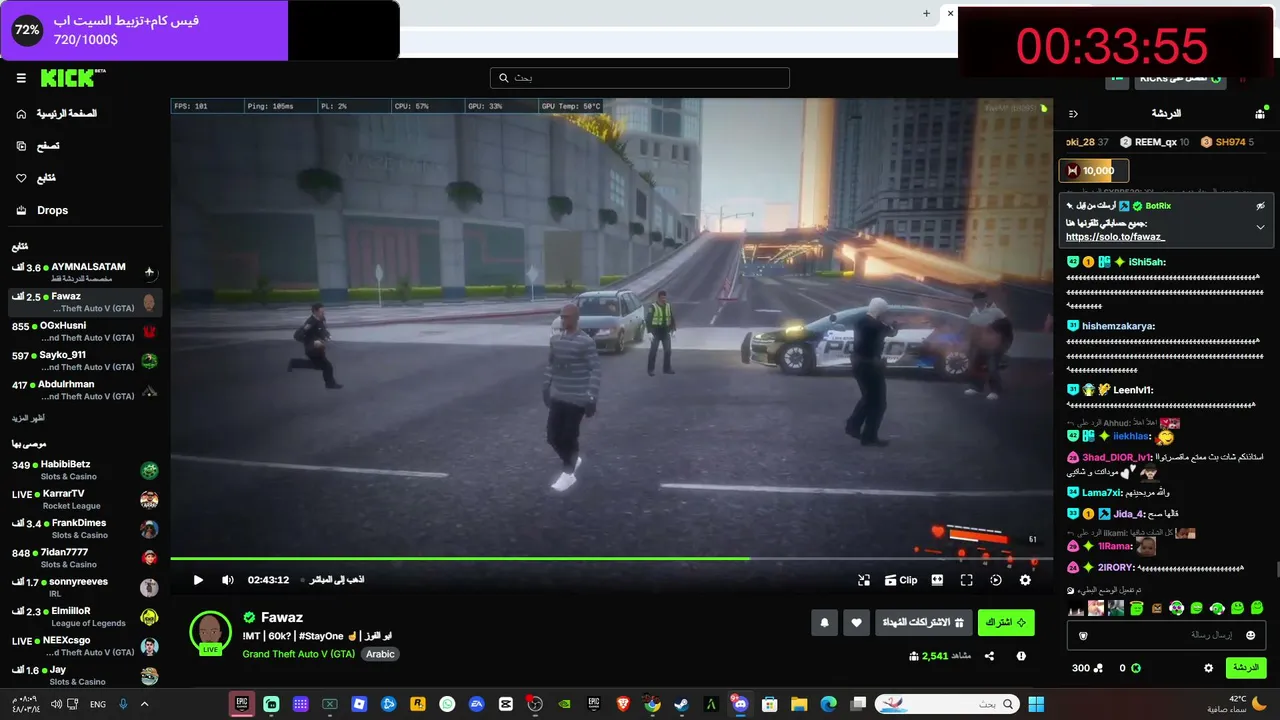Image resolution: width=1280 pixels, height=720 pixels.
Task: Open KarrarTV recommended channel
Action: pyautogui.click(x=85, y=499)
